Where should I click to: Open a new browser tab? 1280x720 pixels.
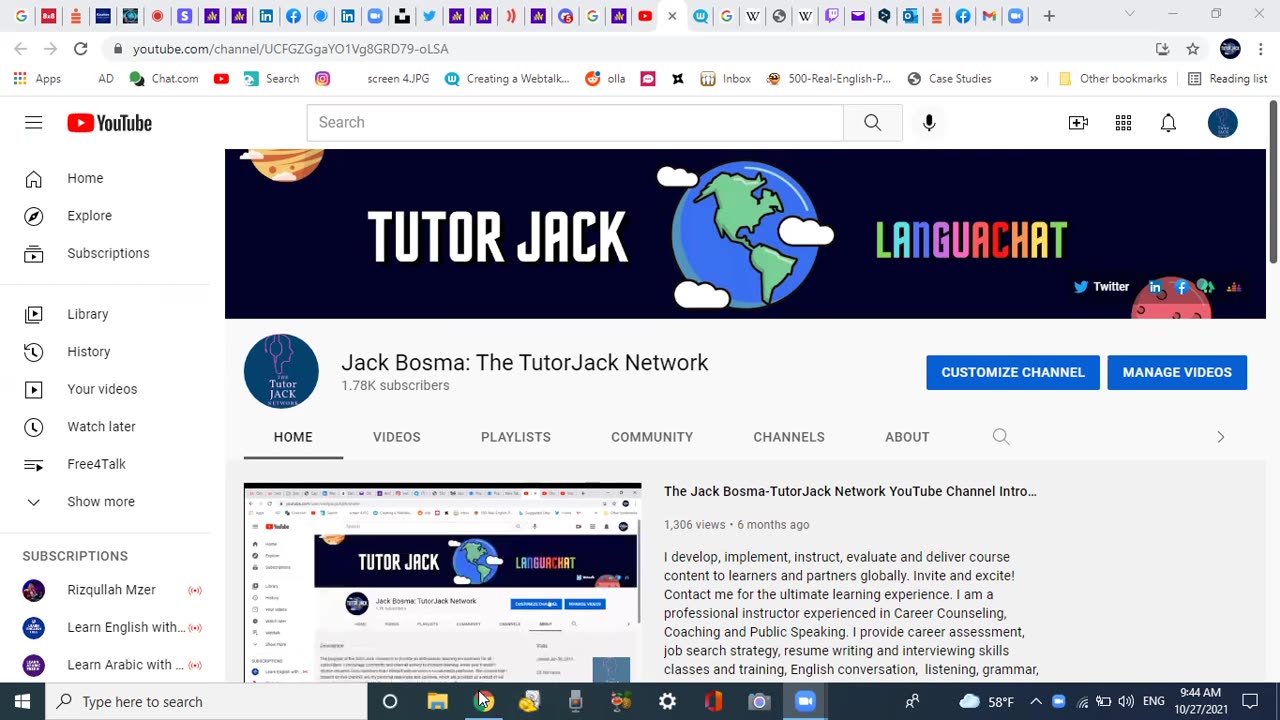[x=1049, y=16]
